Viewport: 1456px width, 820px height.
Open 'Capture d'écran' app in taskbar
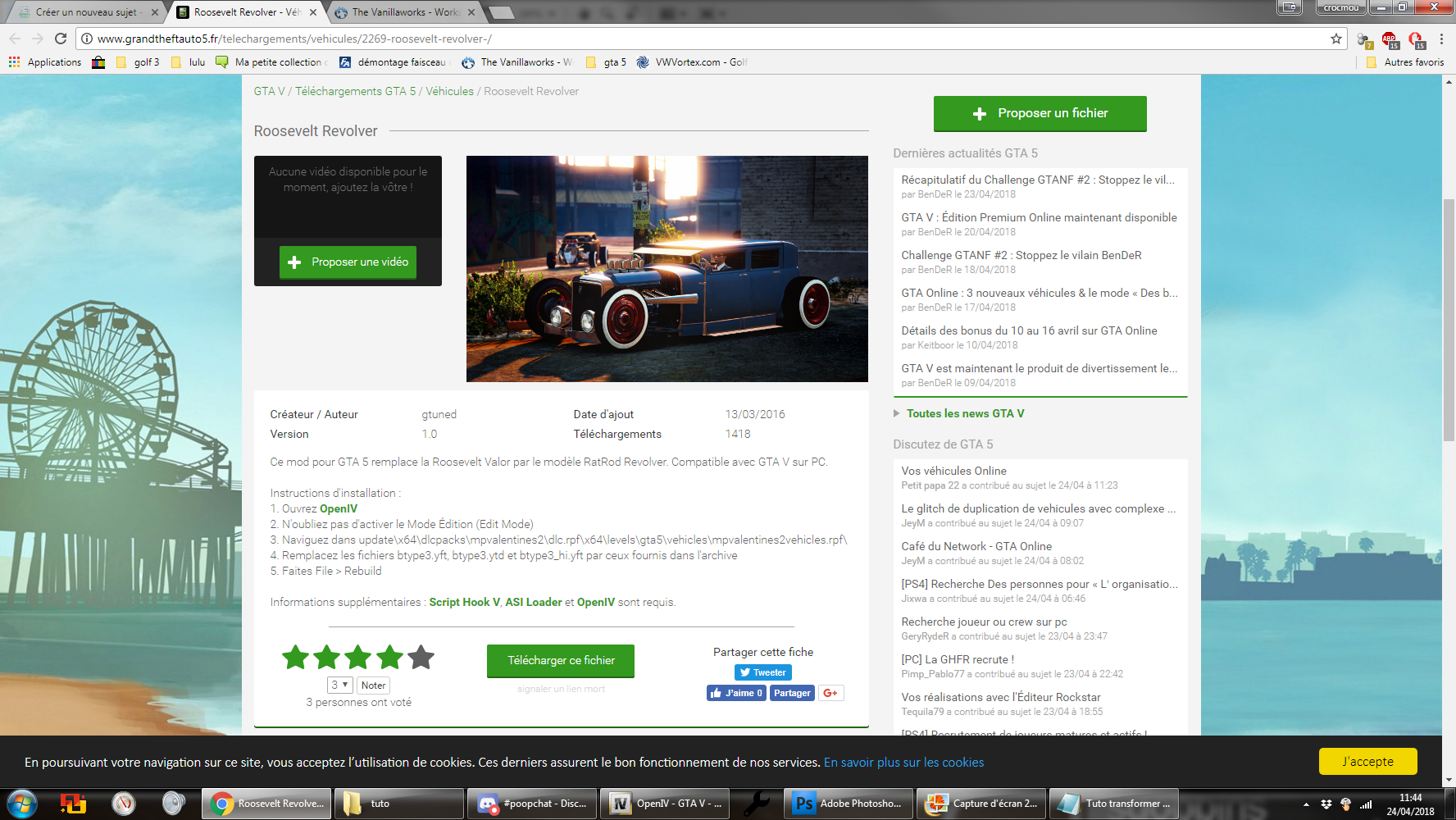point(981,804)
